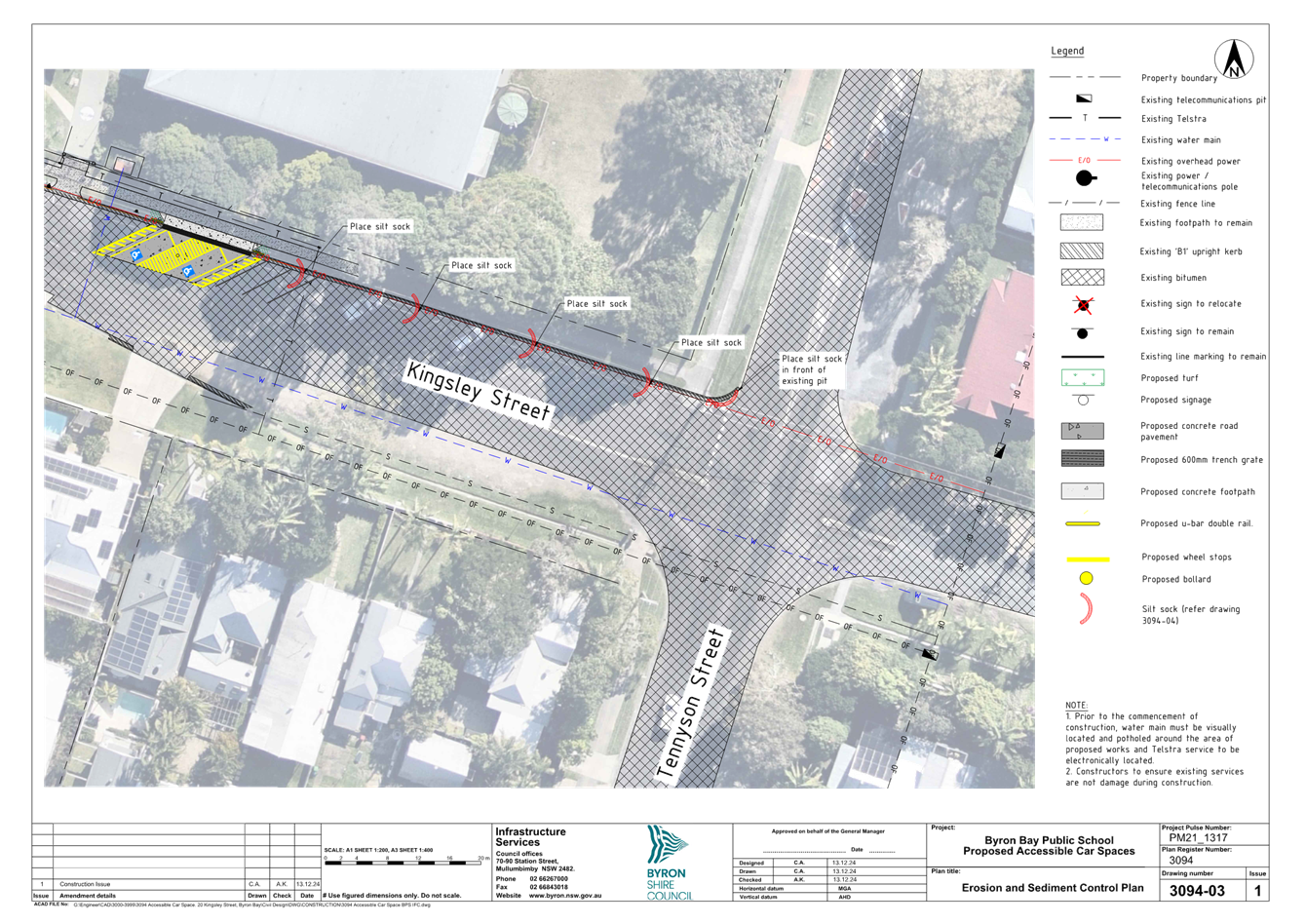Screen dimensions: 1306x924
Task: Click the green proposed turf legend box
Action: pos(1082,378)
